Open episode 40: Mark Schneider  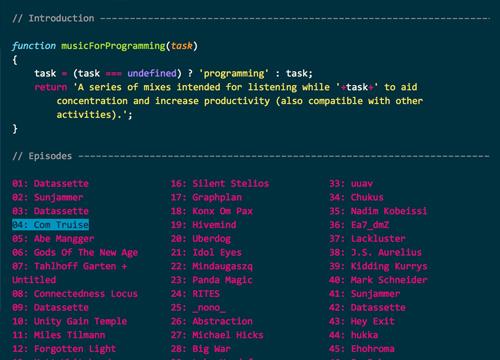point(378,280)
